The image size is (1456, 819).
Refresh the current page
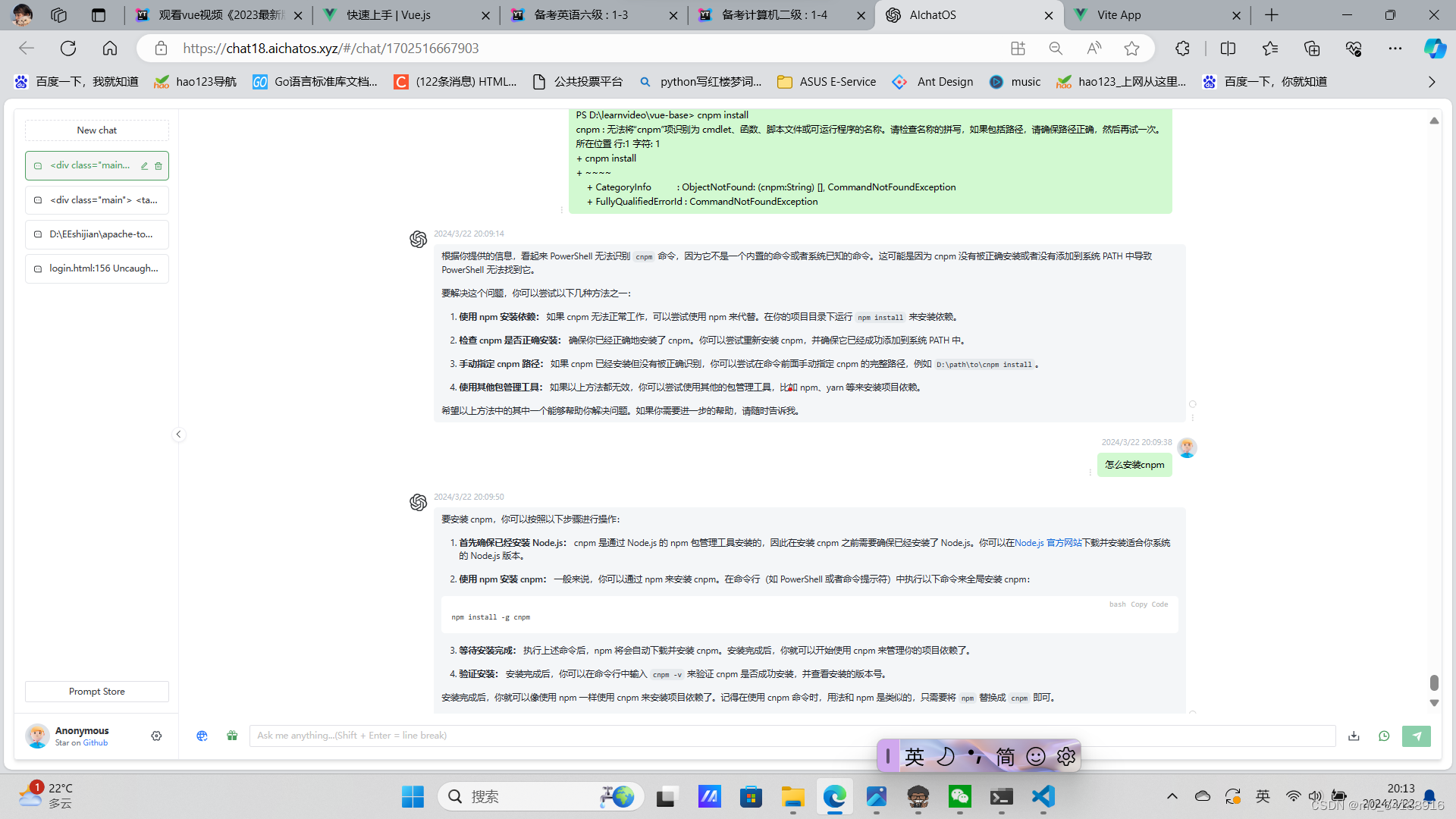[x=68, y=49]
